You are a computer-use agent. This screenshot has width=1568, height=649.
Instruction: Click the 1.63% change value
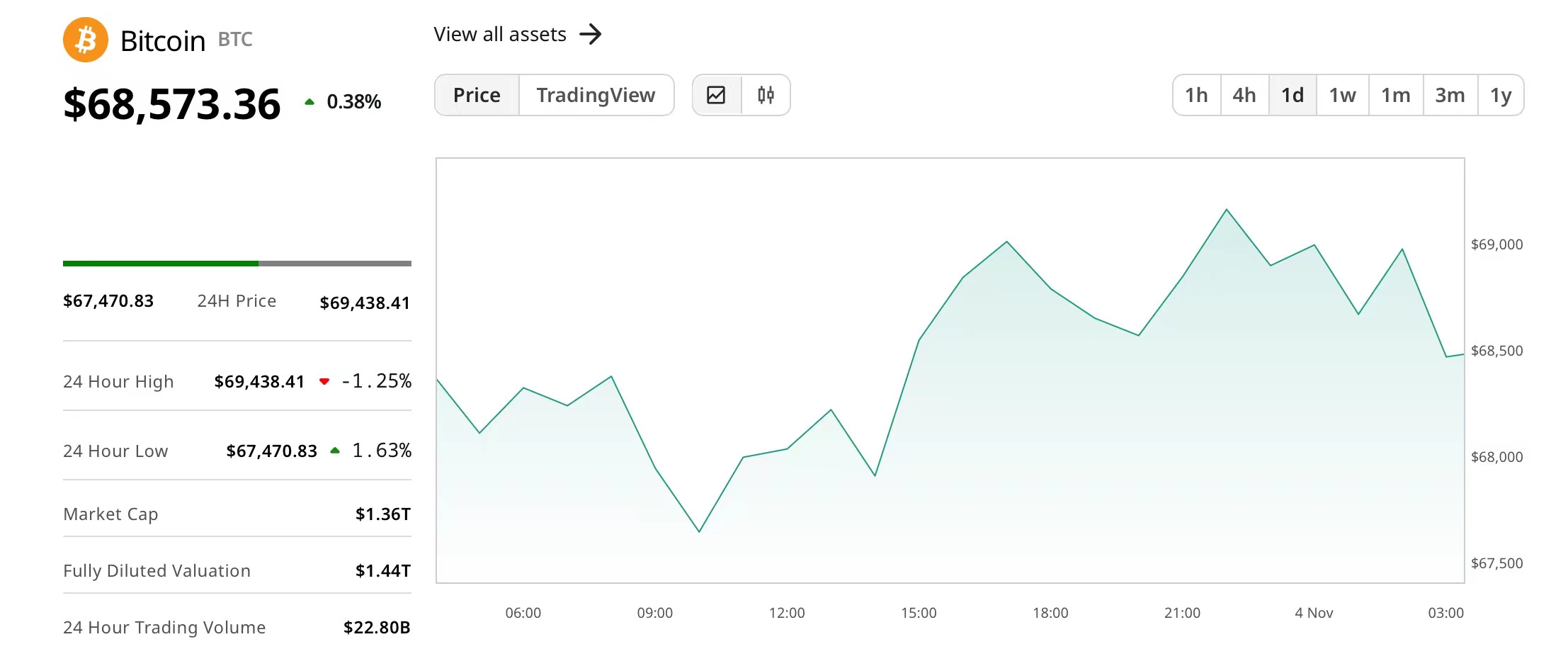[382, 451]
